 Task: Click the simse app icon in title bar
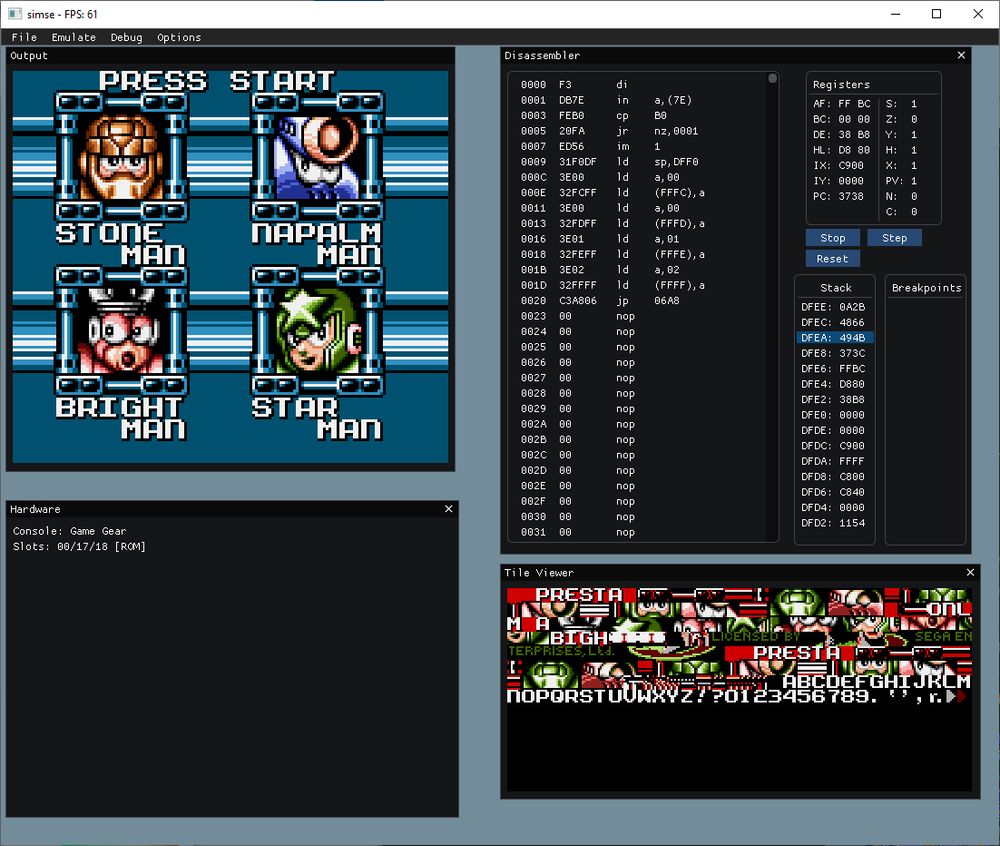[x=15, y=13]
